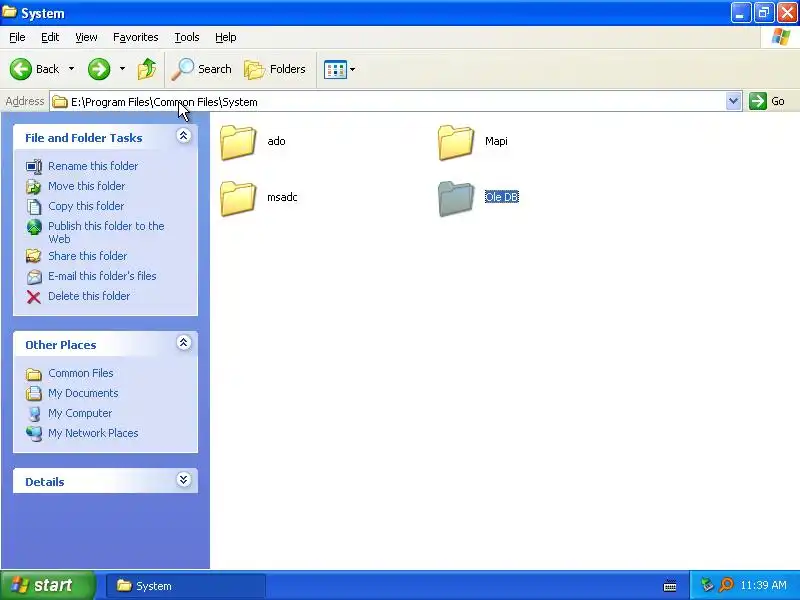Viewport: 800px width, 600px height.
Task: Click the 11:39 AM clock
Action: click(x=763, y=585)
